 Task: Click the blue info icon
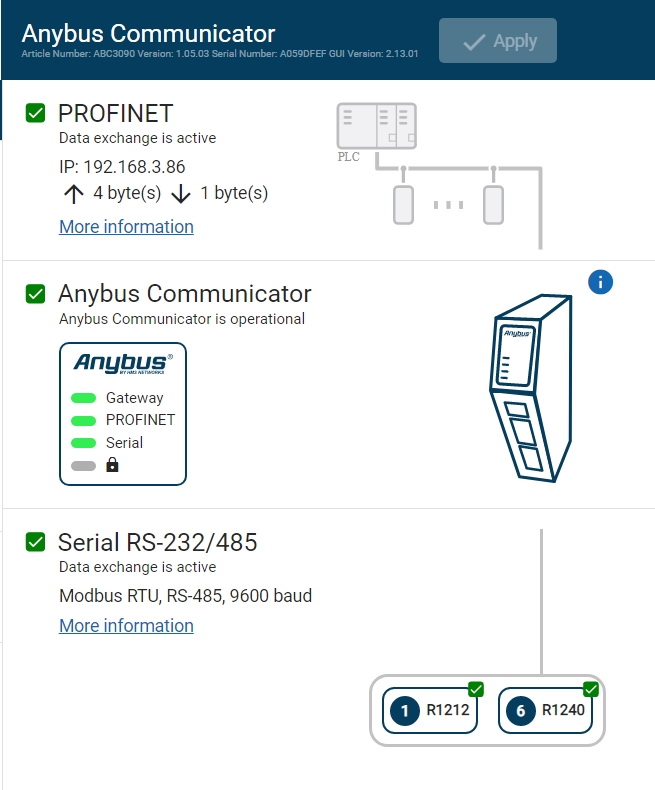coord(600,283)
